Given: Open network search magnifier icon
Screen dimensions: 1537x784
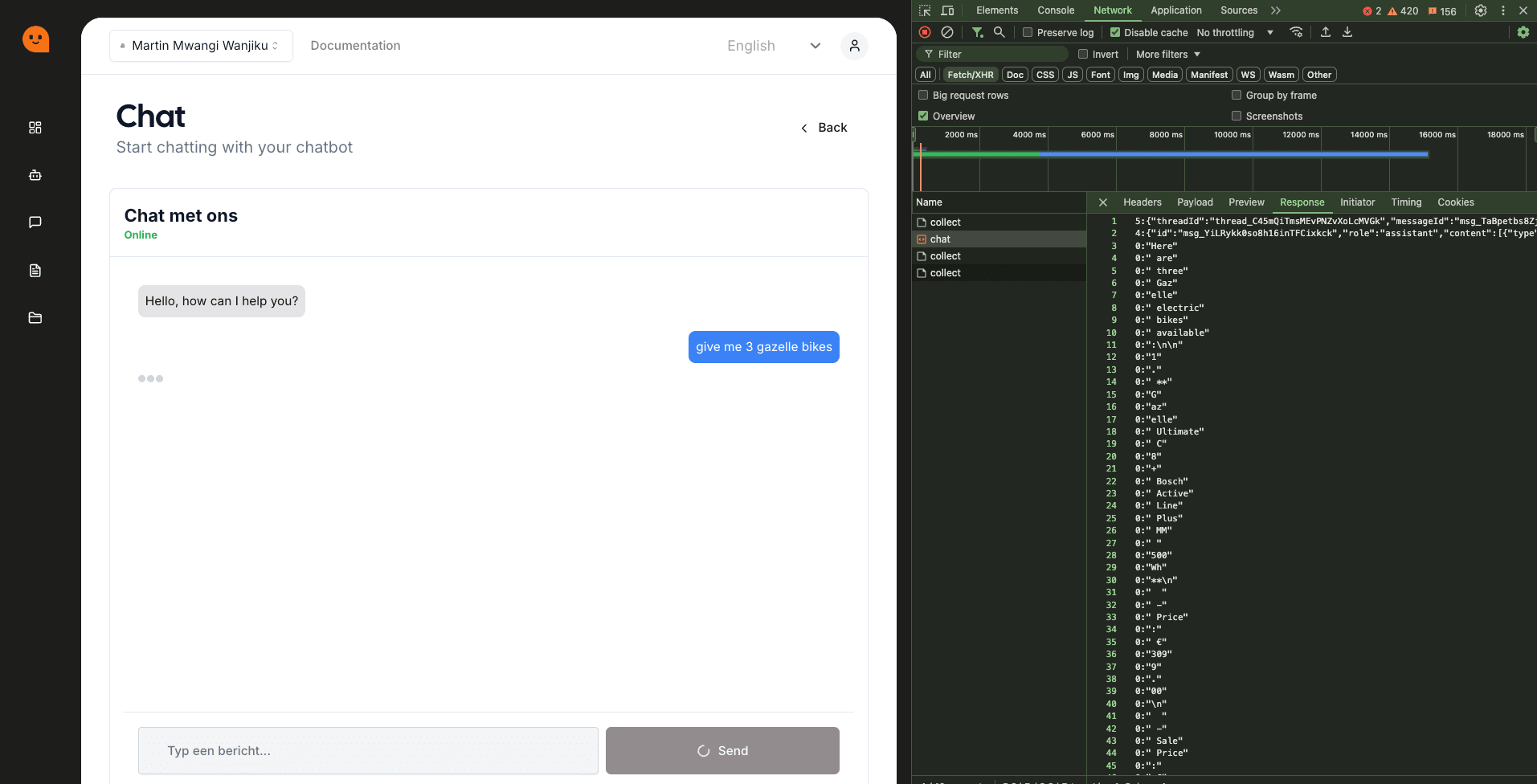Looking at the screenshot, I should 999,32.
